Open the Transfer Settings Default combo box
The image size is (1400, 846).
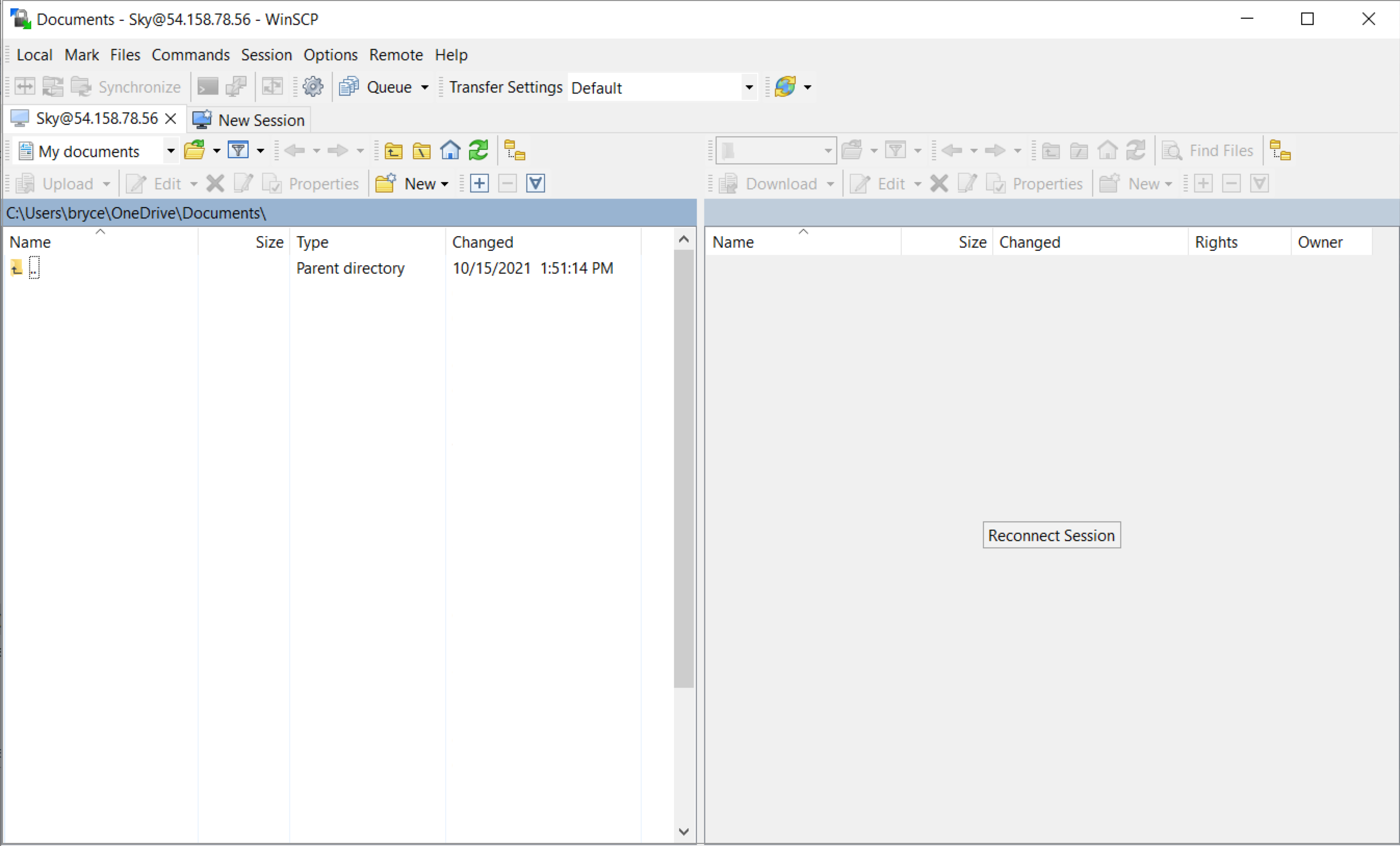tap(663, 87)
